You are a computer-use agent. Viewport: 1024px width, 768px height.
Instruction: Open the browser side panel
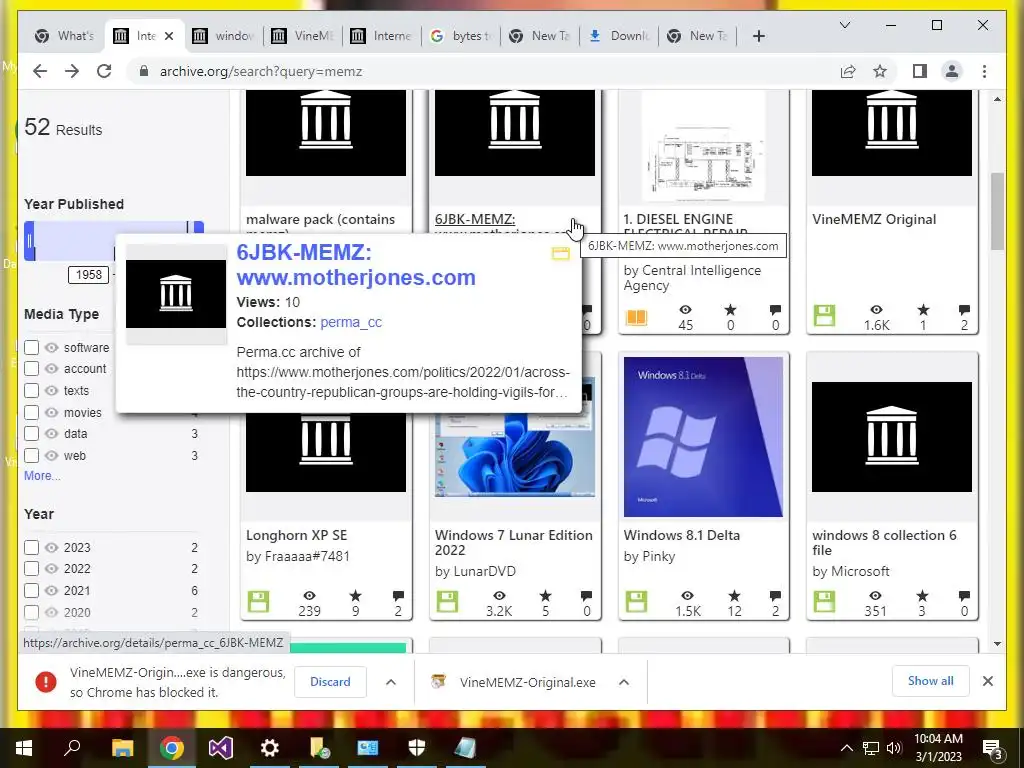click(x=920, y=71)
